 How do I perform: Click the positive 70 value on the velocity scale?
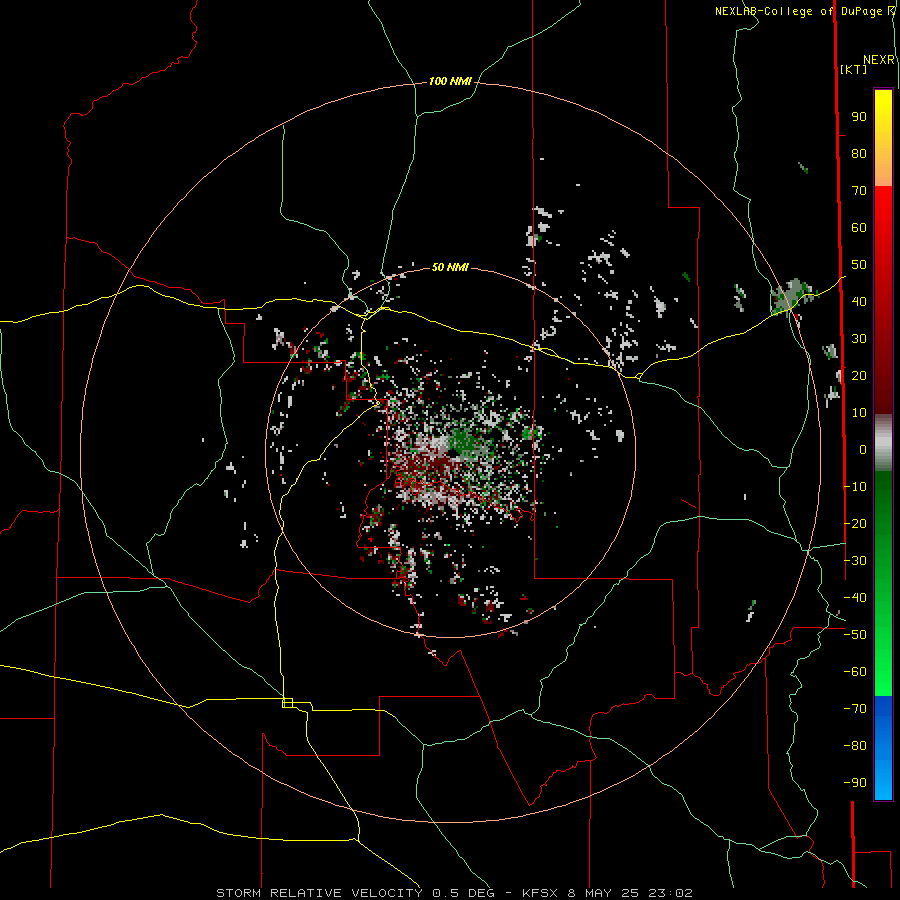pos(859,191)
